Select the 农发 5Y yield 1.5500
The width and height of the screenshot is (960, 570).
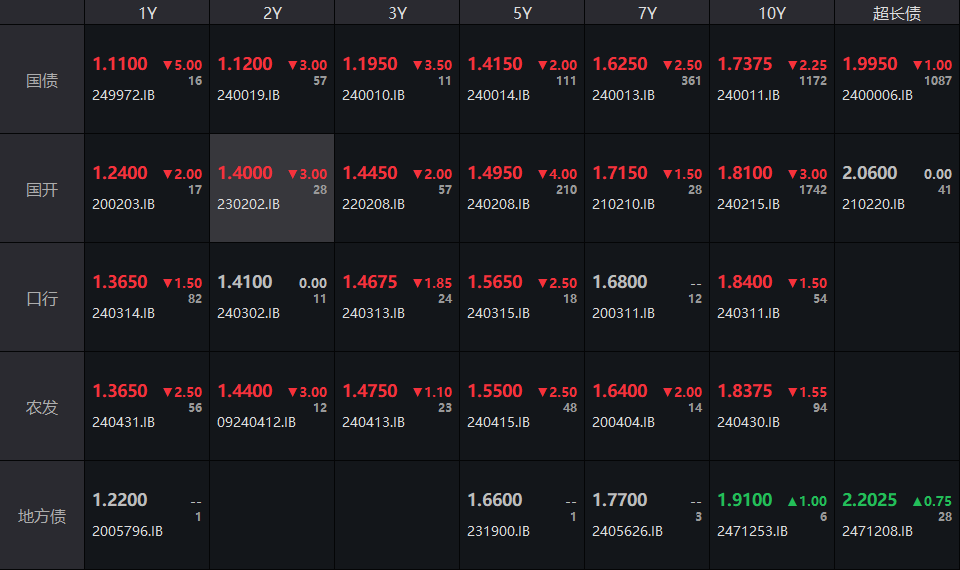click(x=495, y=391)
